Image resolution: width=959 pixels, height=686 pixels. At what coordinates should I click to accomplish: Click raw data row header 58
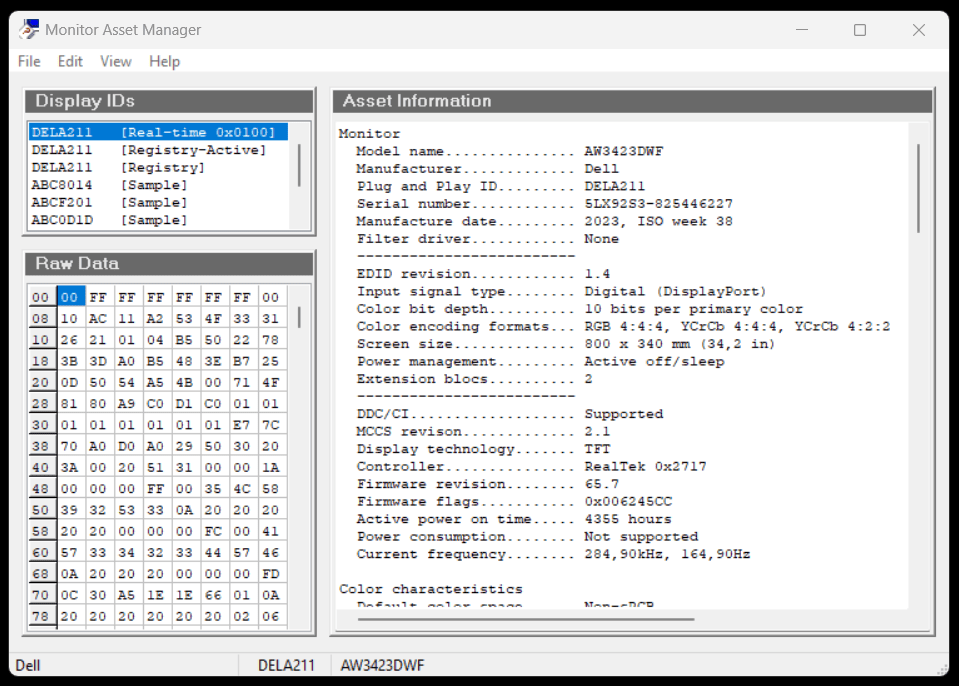point(42,531)
